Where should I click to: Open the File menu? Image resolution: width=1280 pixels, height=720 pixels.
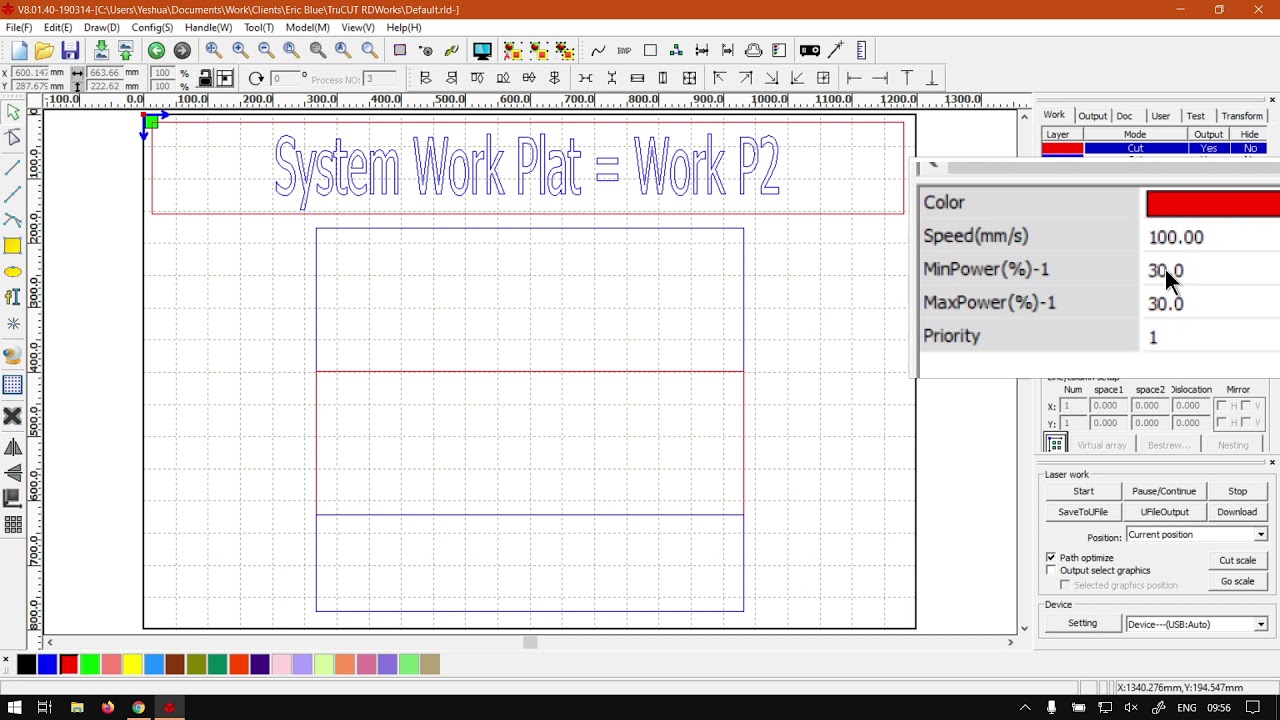(19, 28)
